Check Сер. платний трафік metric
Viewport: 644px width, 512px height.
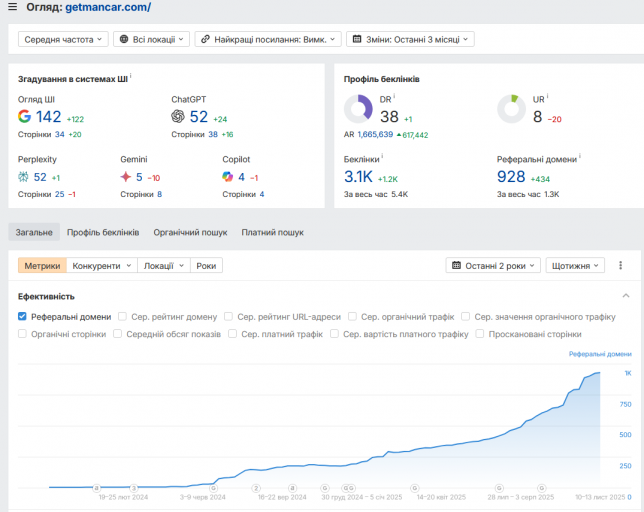coord(232,333)
